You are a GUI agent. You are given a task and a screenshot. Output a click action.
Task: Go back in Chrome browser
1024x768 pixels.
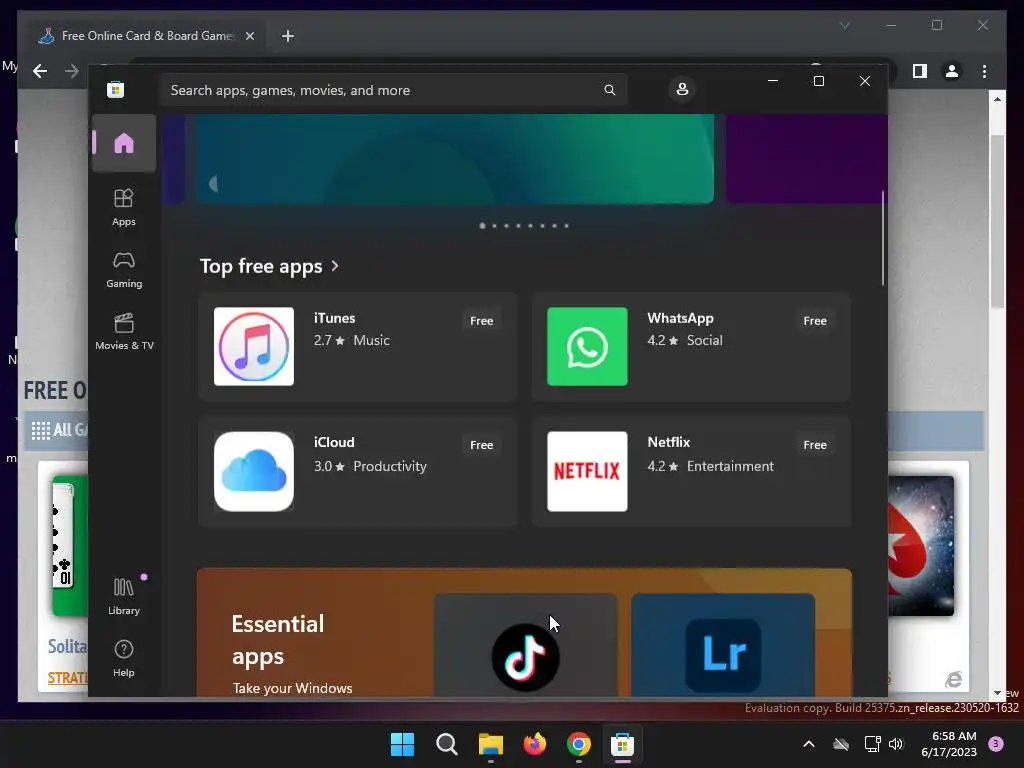click(40, 71)
